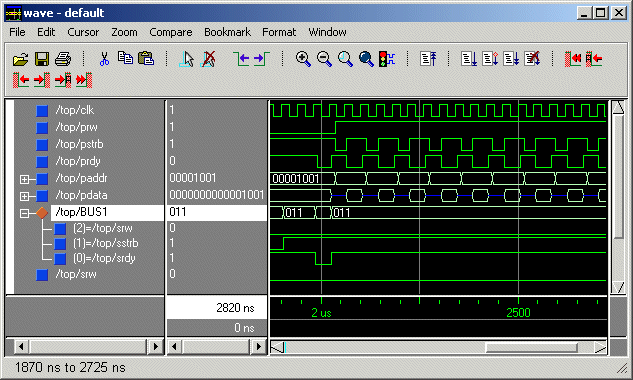Click the Delete Cursor icon with red X
This screenshot has width=633, height=380.
tap(208, 59)
